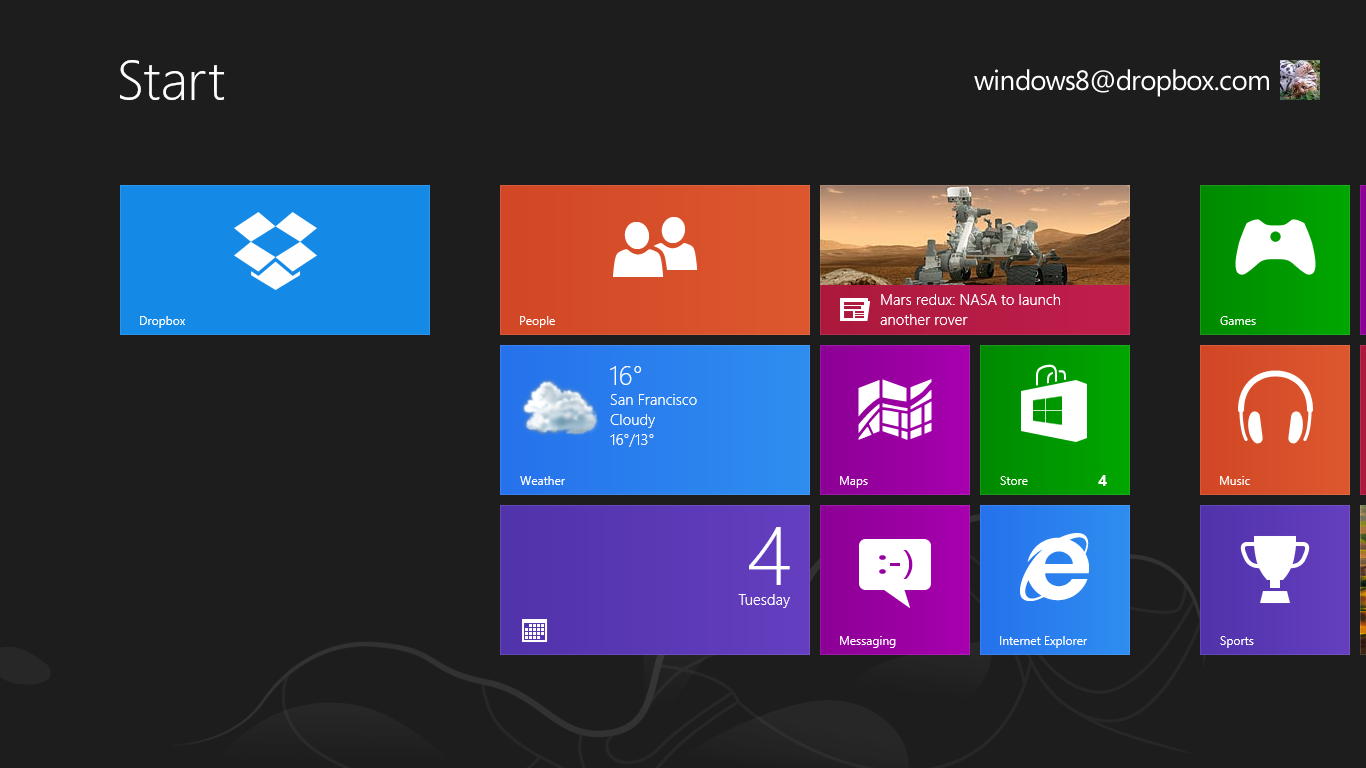Launch the Messaging app tile

[x=895, y=580]
